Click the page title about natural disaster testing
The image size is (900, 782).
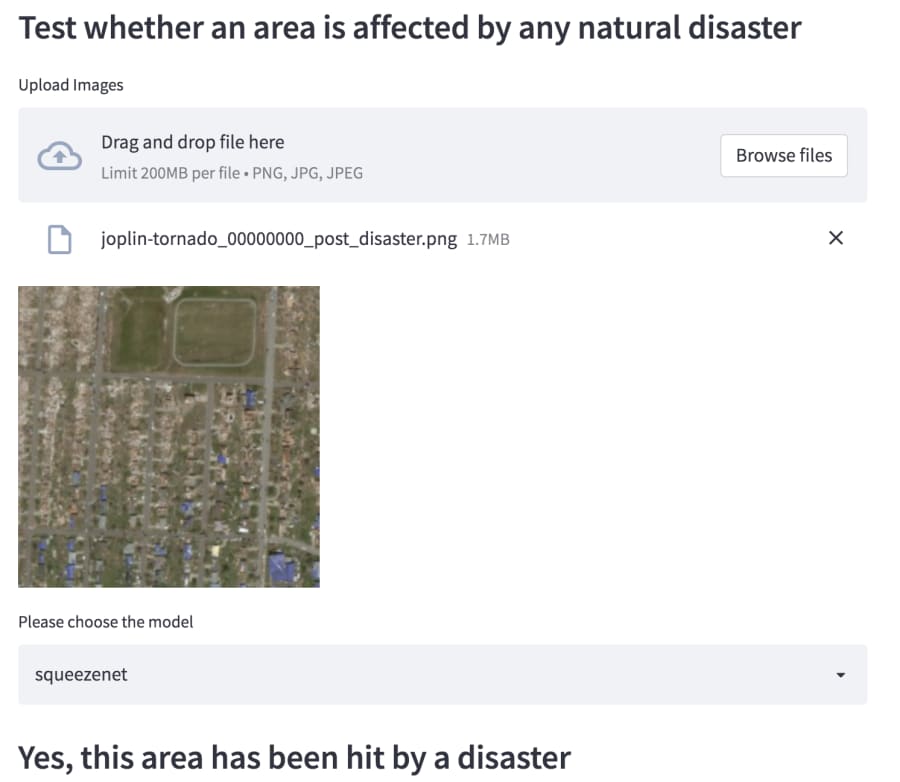pos(409,28)
